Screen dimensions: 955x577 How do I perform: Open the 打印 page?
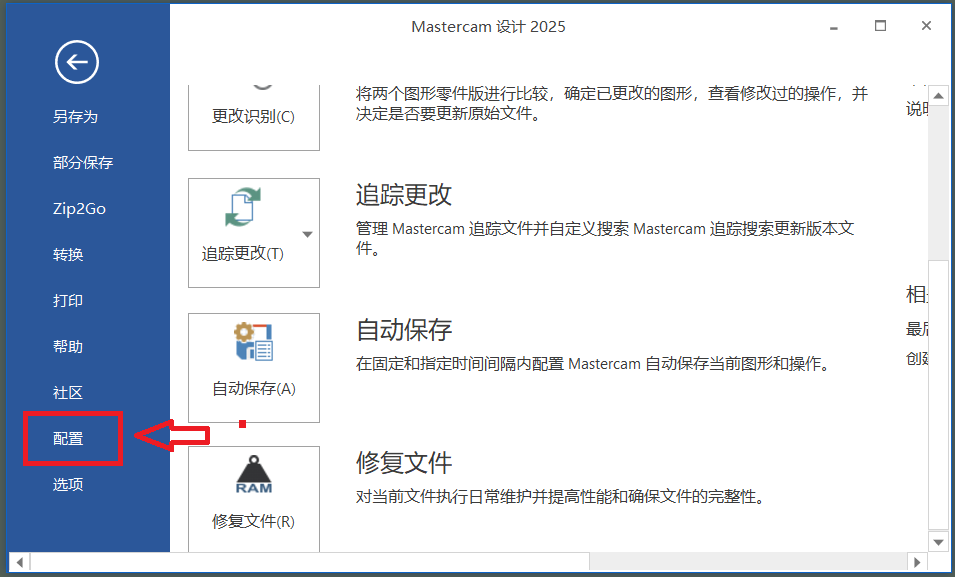(x=68, y=300)
